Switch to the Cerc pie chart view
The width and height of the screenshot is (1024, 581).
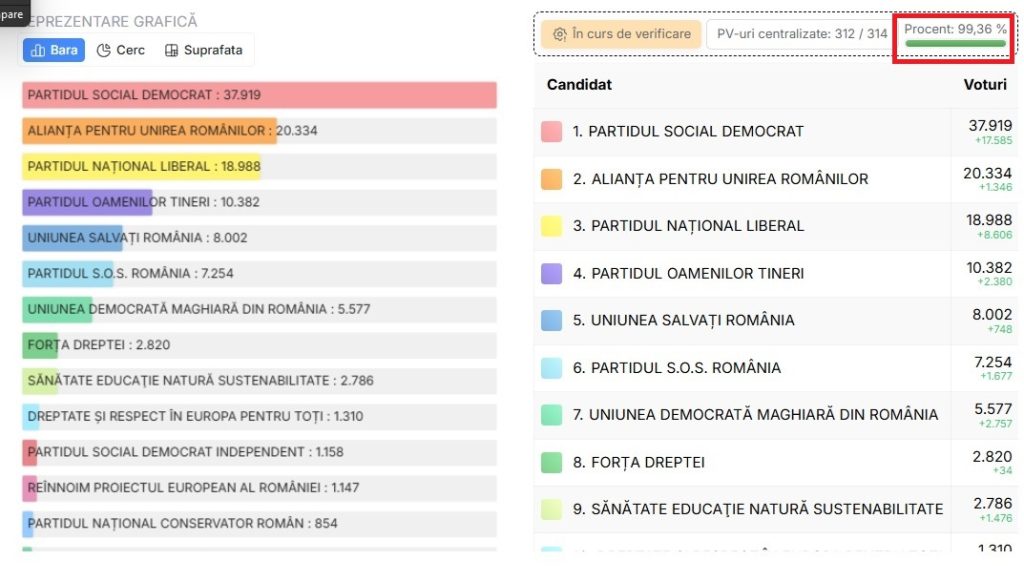[x=120, y=50]
